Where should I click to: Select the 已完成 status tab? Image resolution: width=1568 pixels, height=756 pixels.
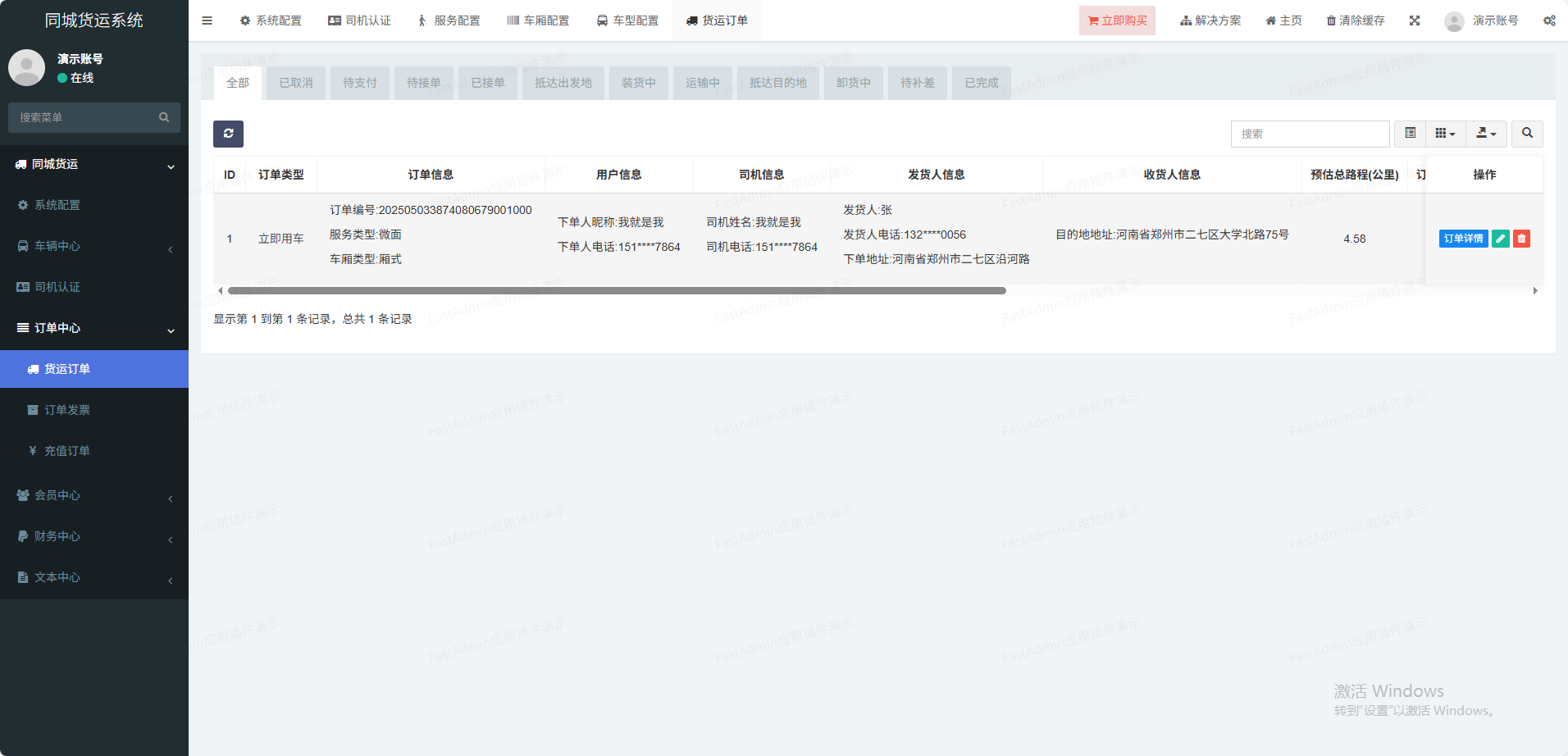pos(981,83)
